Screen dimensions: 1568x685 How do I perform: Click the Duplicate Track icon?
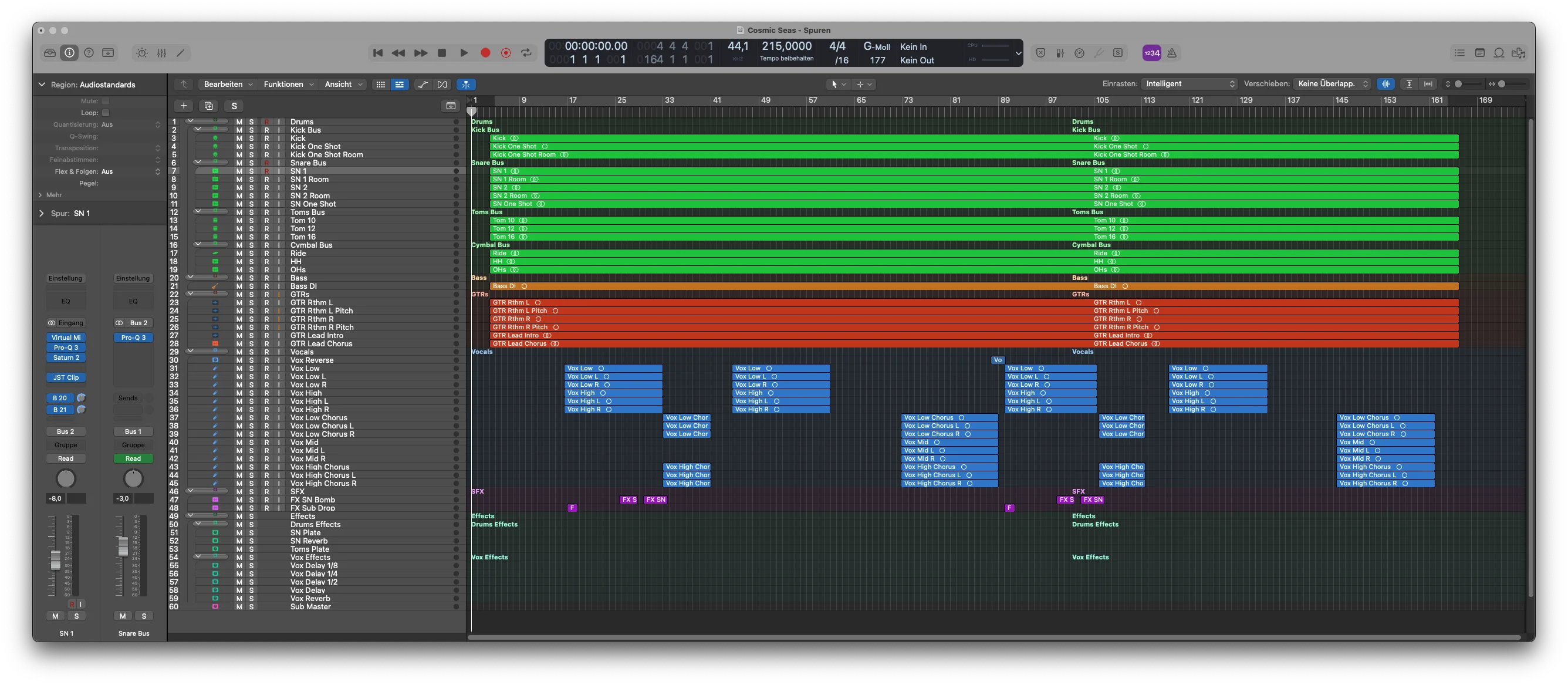click(209, 106)
